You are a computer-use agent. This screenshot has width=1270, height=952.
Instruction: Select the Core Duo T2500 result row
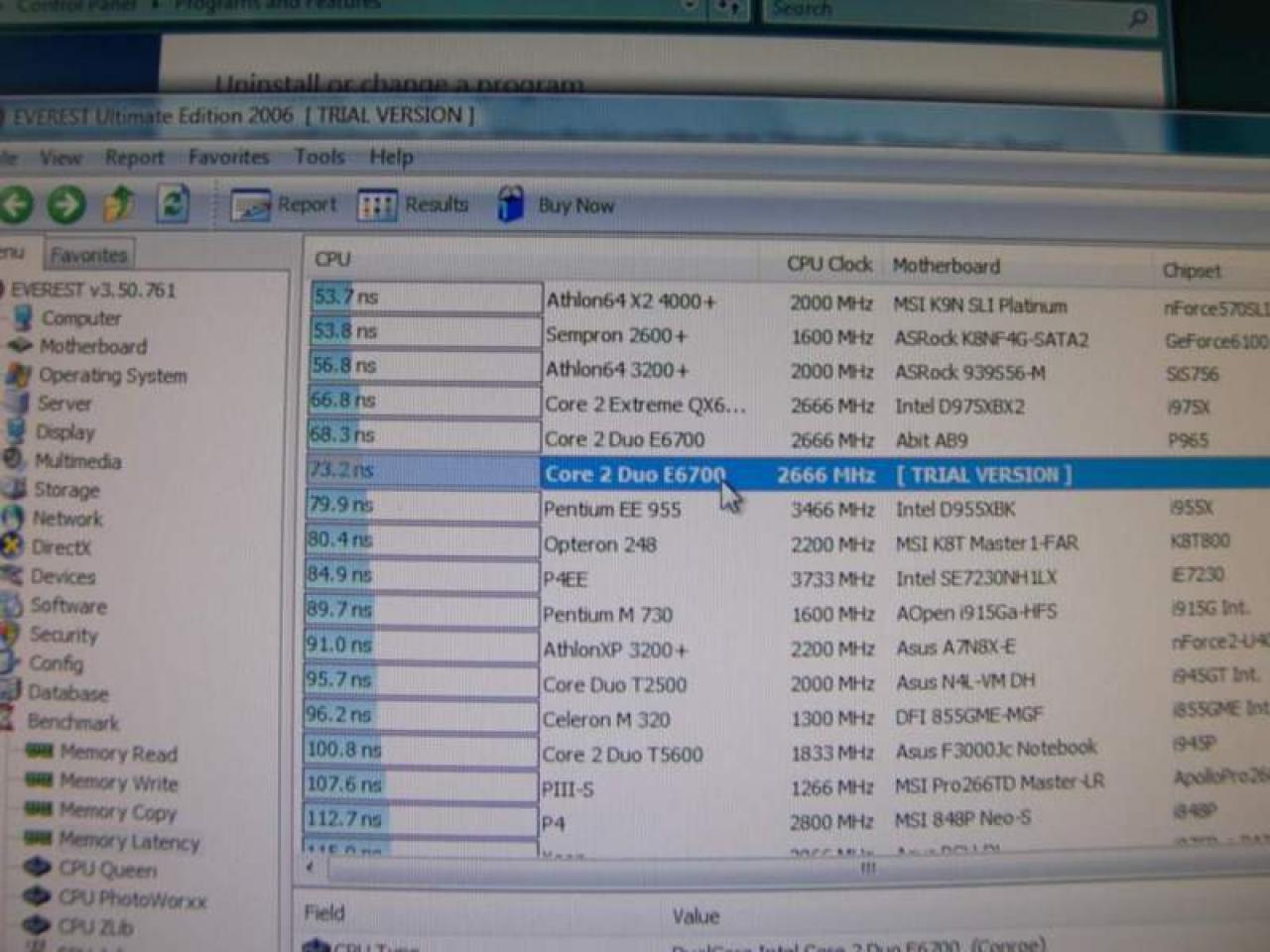click(x=788, y=682)
